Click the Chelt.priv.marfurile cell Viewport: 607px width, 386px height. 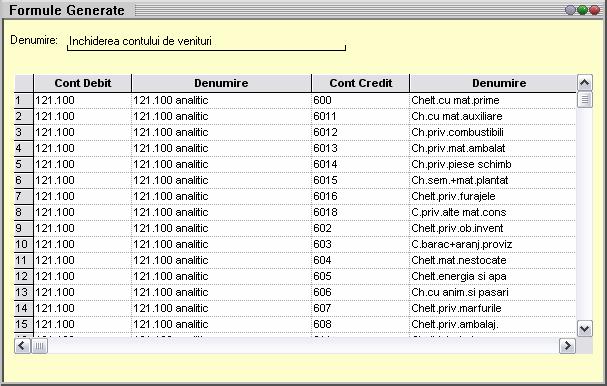[x=492, y=308]
